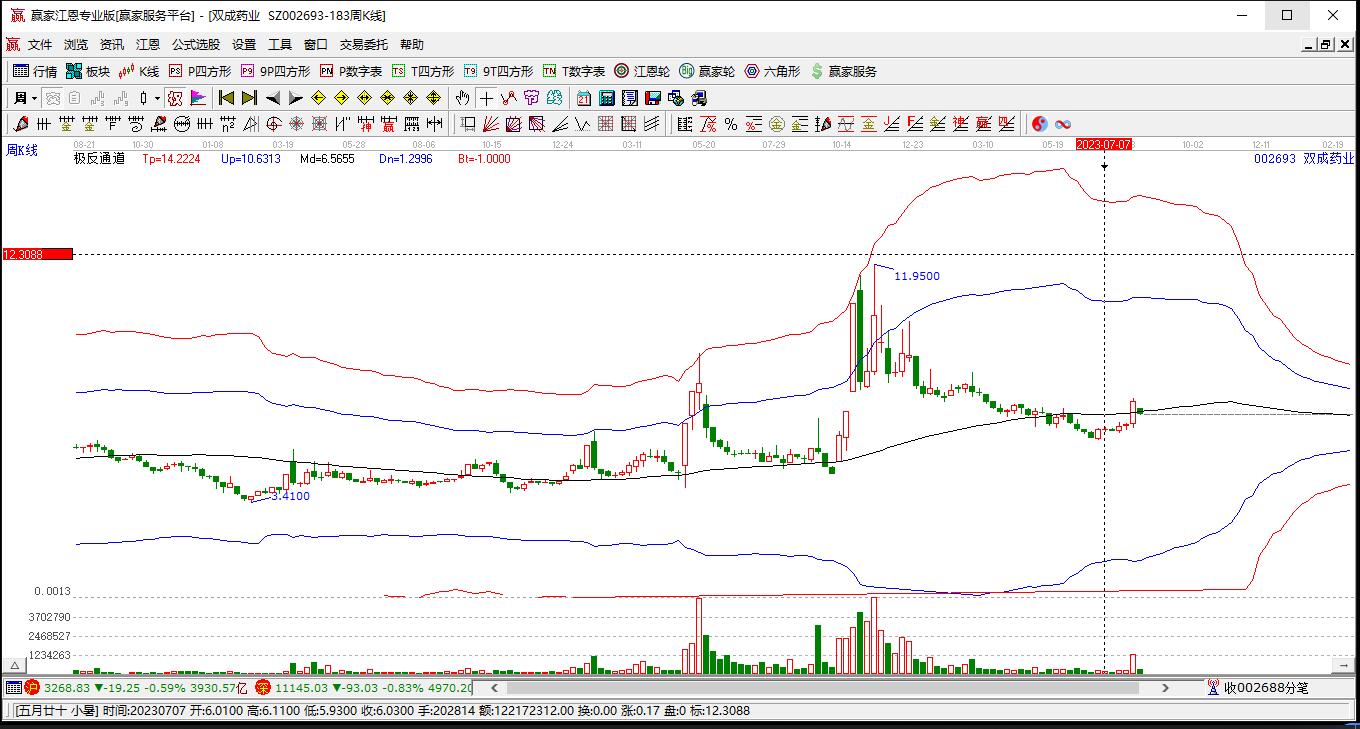Select the 2023-07-07 date marker

pyautogui.click(x=1104, y=145)
